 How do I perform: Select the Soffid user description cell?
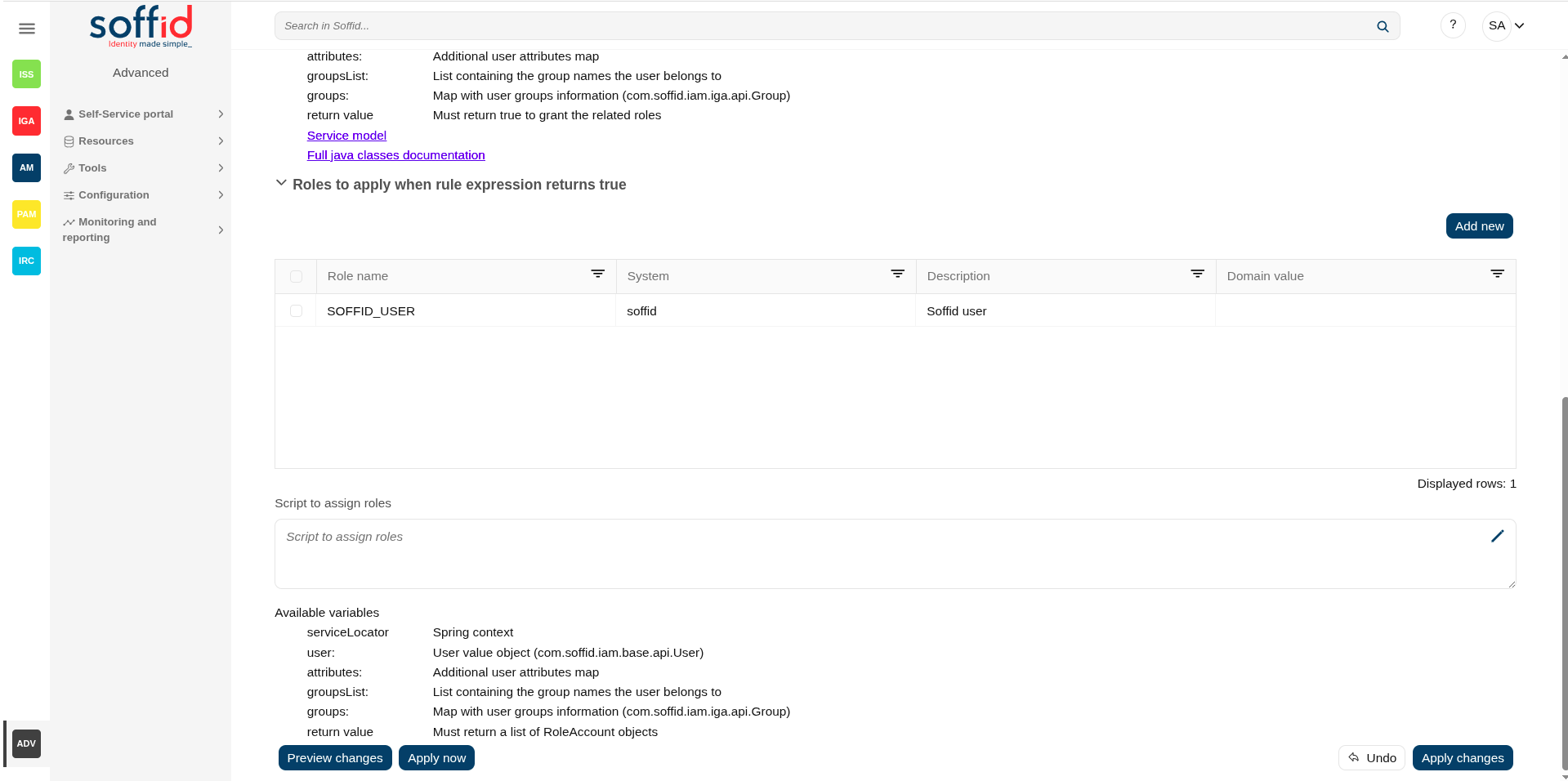(x=1065, y=311)
